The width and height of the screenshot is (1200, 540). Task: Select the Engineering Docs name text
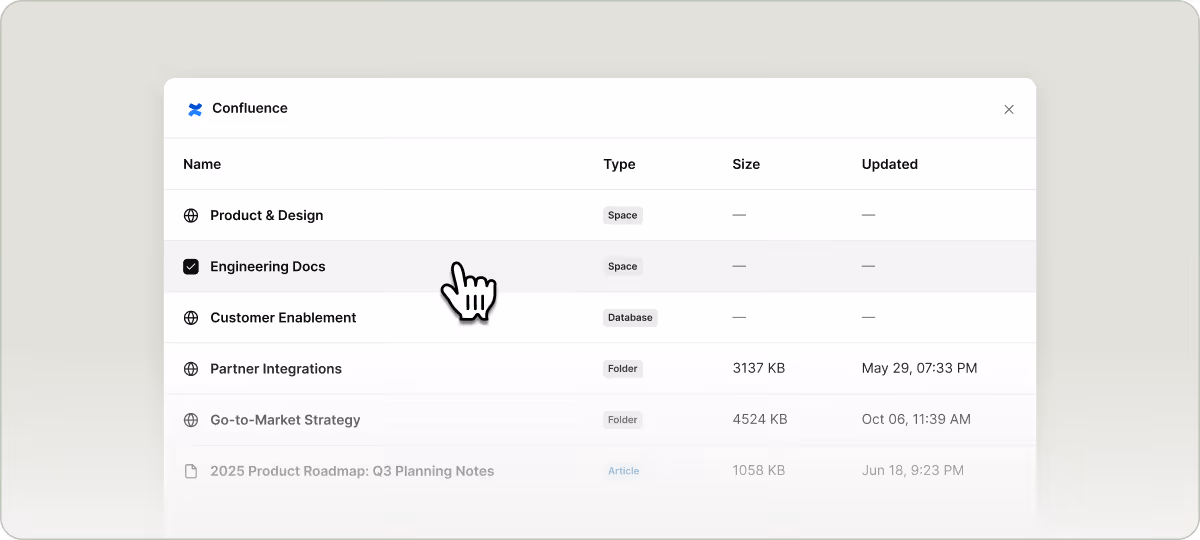267,266
